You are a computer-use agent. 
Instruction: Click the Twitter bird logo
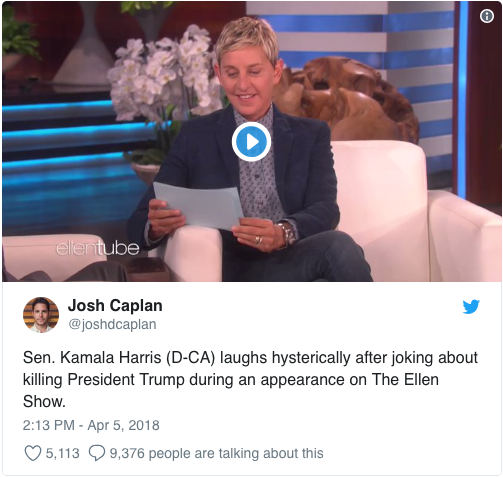tap(471, 307)
